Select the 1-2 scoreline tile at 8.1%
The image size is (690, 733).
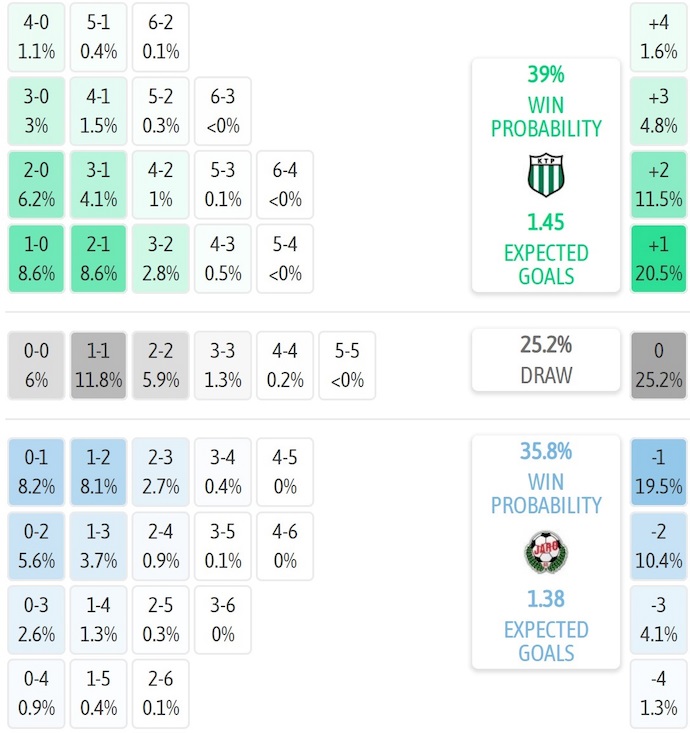(98, 472)
